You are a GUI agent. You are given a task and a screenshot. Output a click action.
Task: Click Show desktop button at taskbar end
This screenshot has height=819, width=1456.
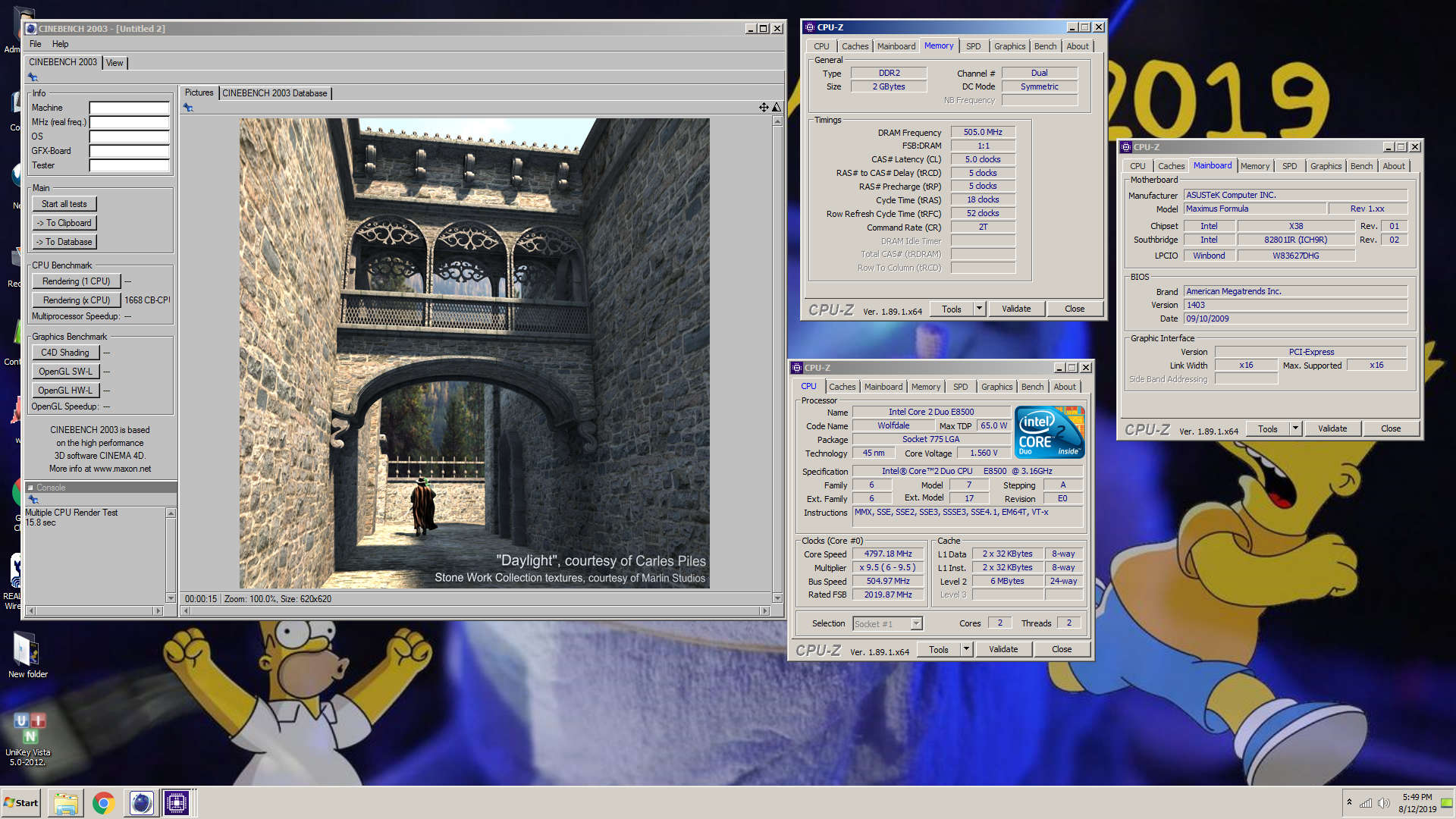[1448, 803]
